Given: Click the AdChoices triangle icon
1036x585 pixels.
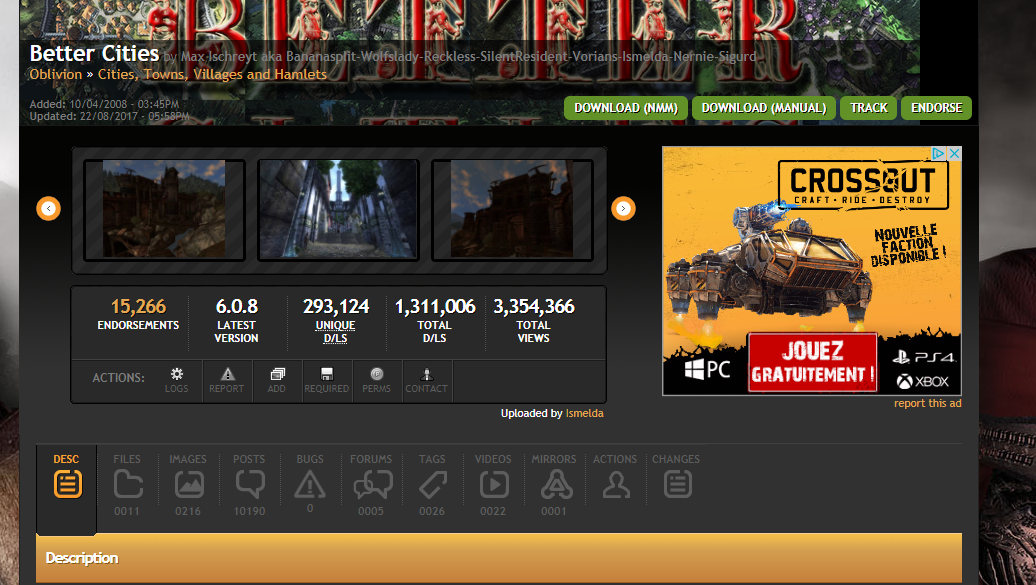Looking at the screenshot, I should [x=939, y=153].
